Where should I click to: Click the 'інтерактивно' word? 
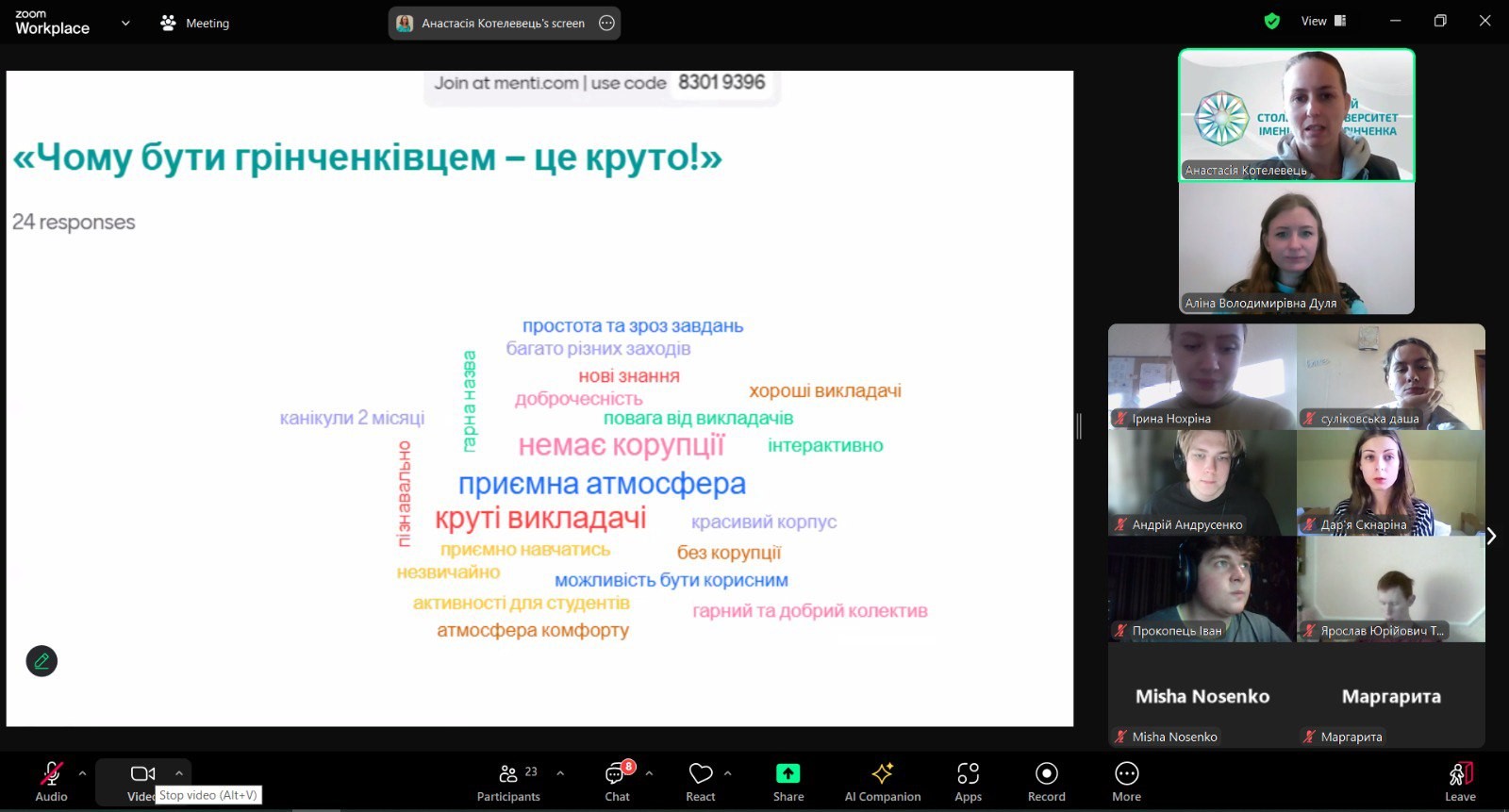pos(825,445)
